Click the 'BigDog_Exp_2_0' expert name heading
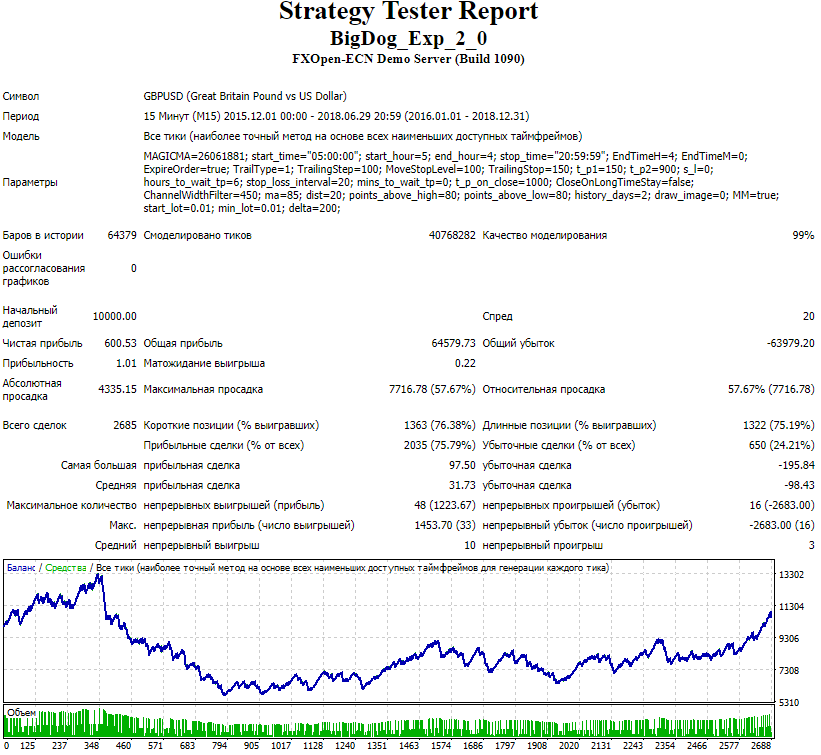Viewport: 821px width, 755px height. [x=408, y=38]
